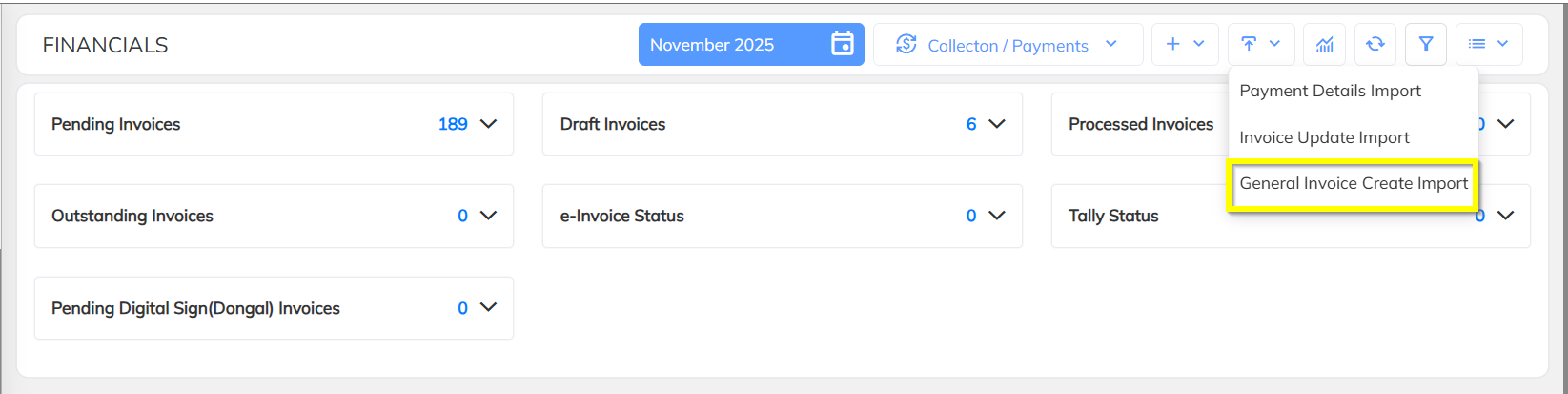Image resolution: width=1568 pixels, height=394 pixels.
Task: Click the analytics chart icon
Action: pyautogui.click(x=1324, y=44)
